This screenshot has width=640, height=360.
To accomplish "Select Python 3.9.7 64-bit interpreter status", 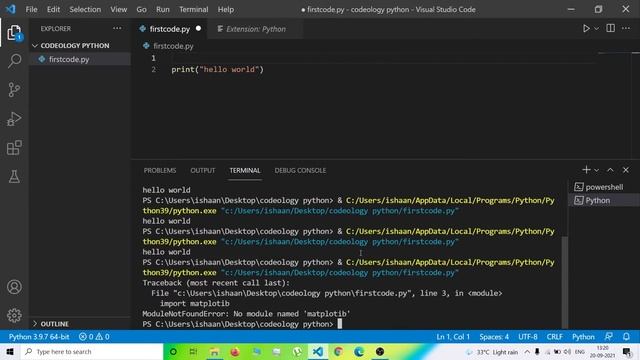I will [x=39, y=337].
